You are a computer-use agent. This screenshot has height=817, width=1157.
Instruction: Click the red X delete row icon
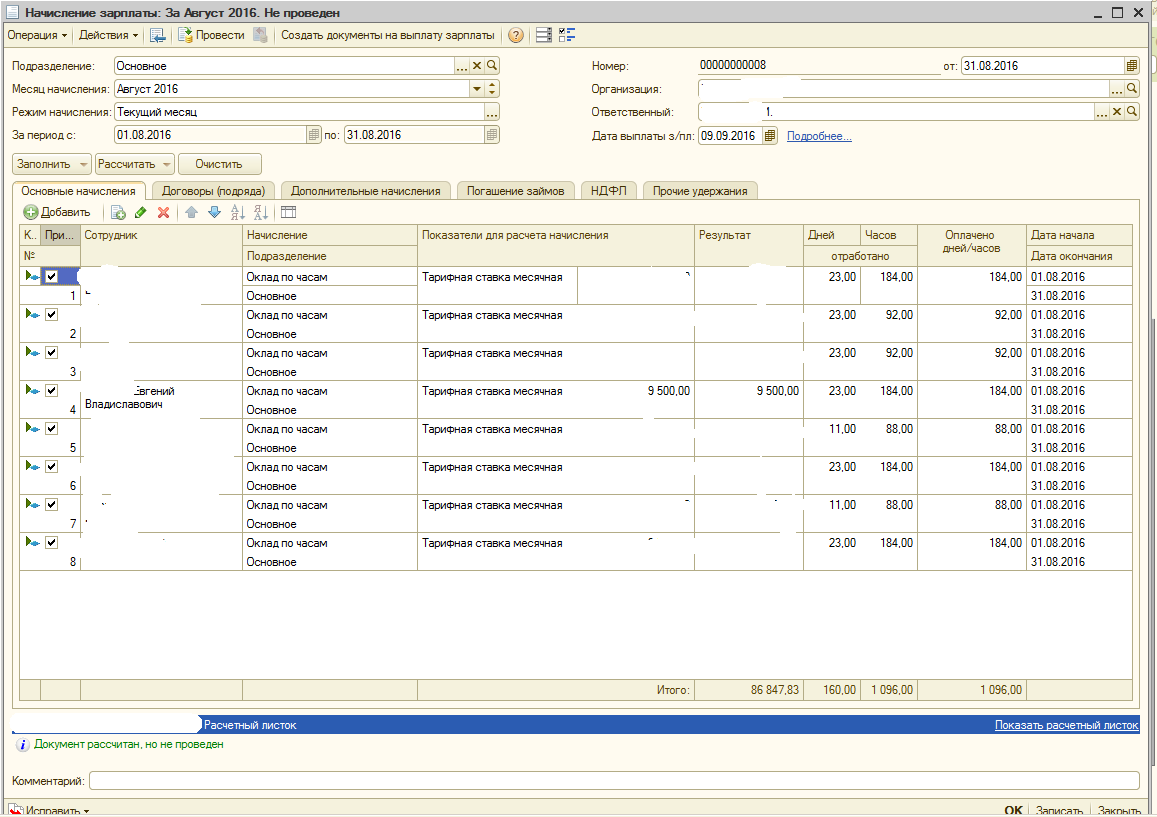pos(163,212)
